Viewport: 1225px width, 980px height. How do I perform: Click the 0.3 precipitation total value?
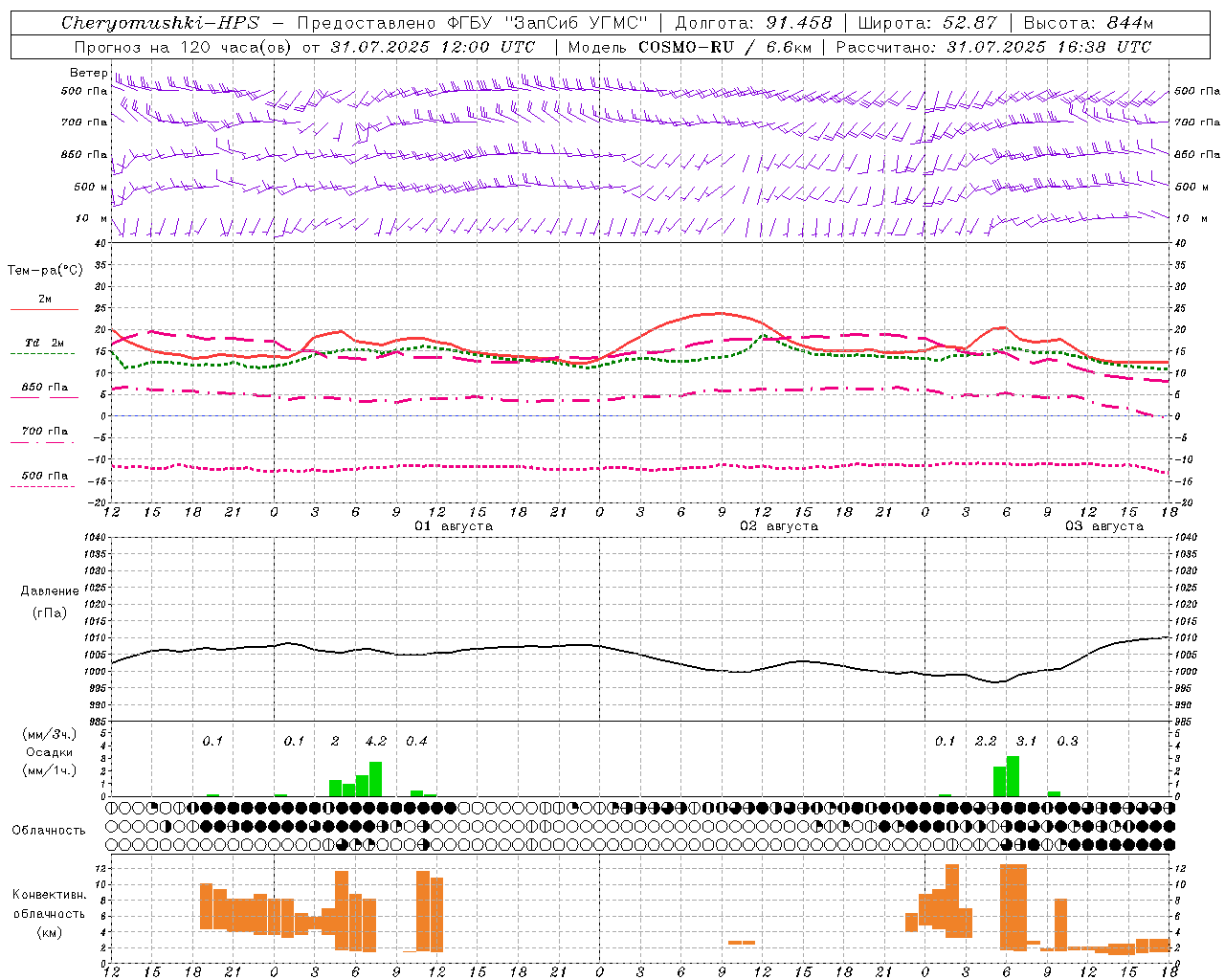(x=1067, y=741)
